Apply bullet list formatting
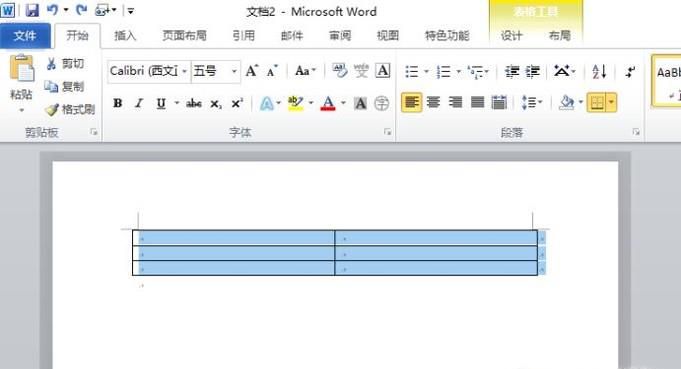681x369 pixels. 411,71
